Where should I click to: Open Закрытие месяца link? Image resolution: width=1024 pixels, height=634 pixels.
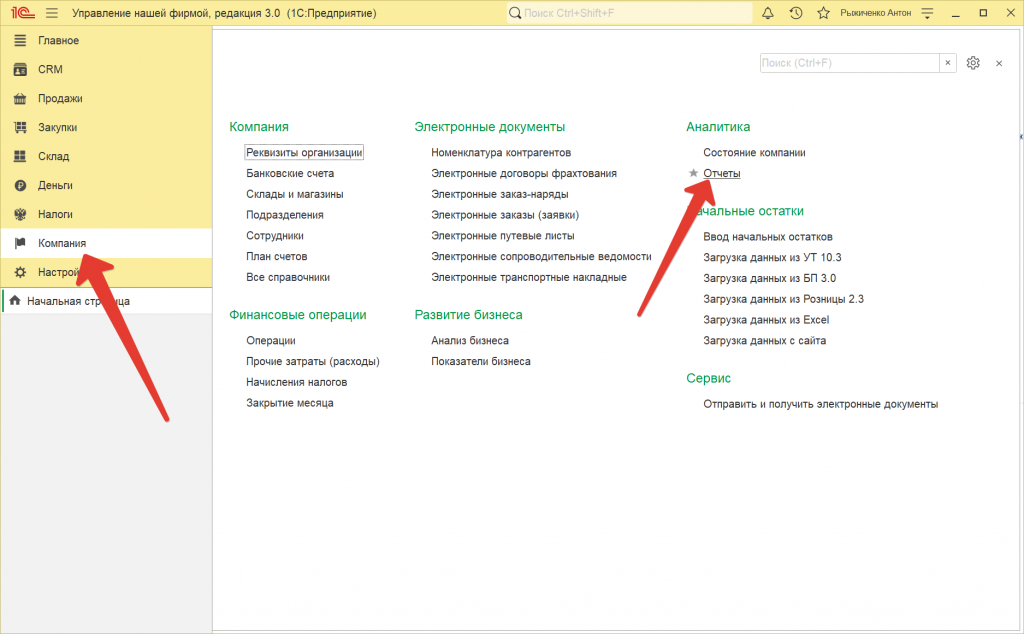click(289, 403)
